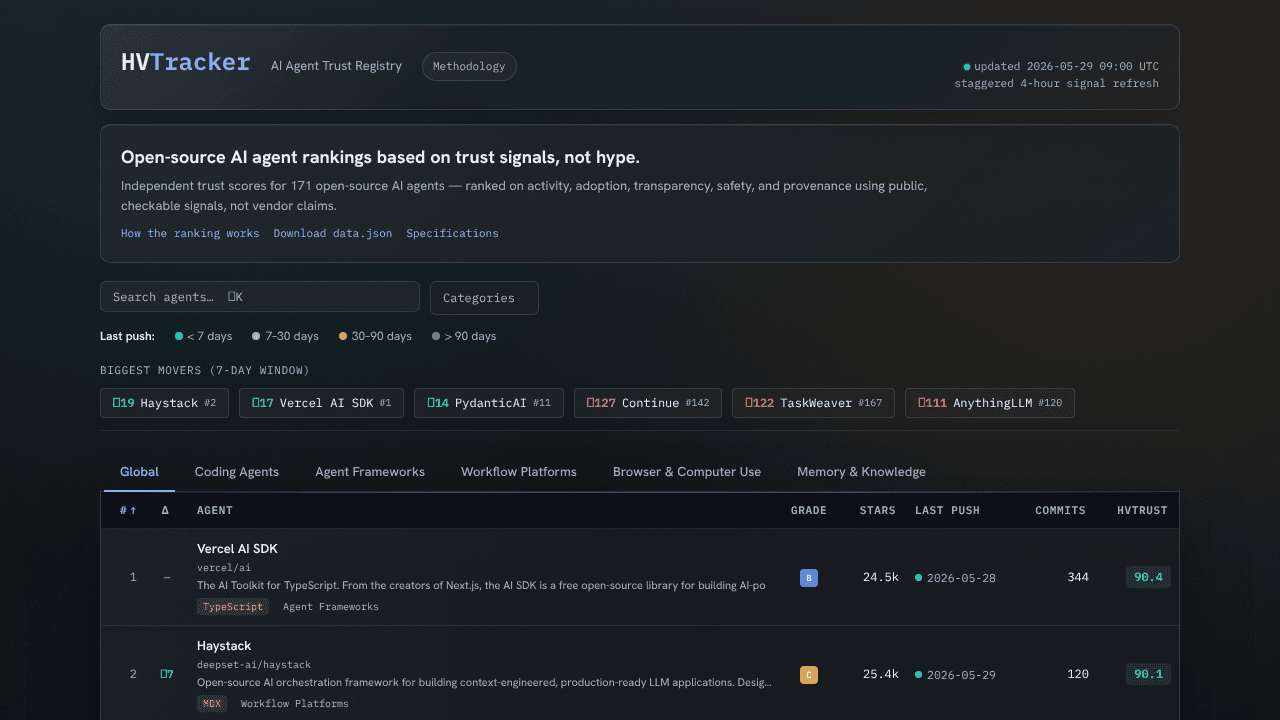1280x720 pixels.
Task: Click the Agent Frameworks tag in Vercel row
Action: (x=331, y=606)
